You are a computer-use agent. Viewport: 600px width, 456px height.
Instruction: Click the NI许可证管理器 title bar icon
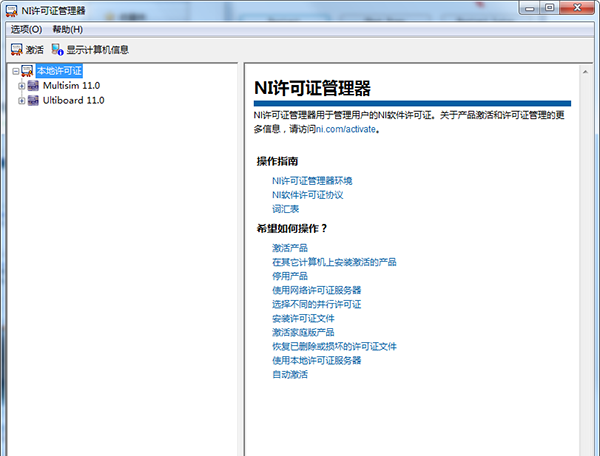[x=11, y=11]
